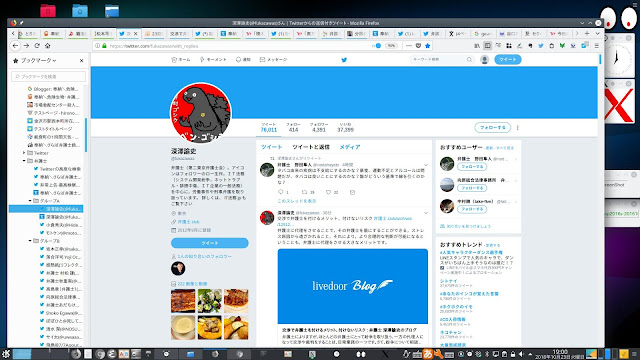
Task: Save page to Pocket icon
Action: tap(418, 46)
